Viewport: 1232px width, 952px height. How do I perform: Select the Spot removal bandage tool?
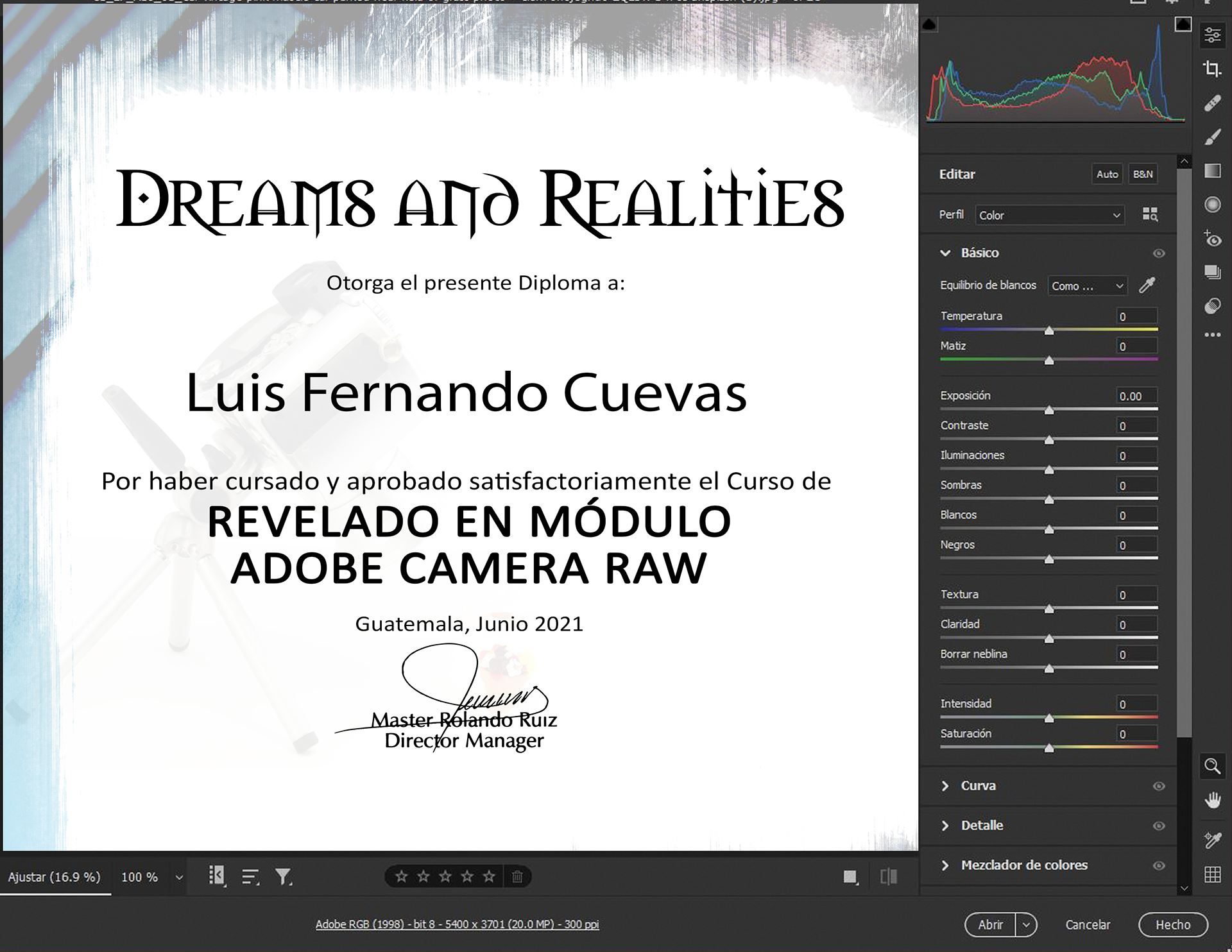coord(1212,103)
